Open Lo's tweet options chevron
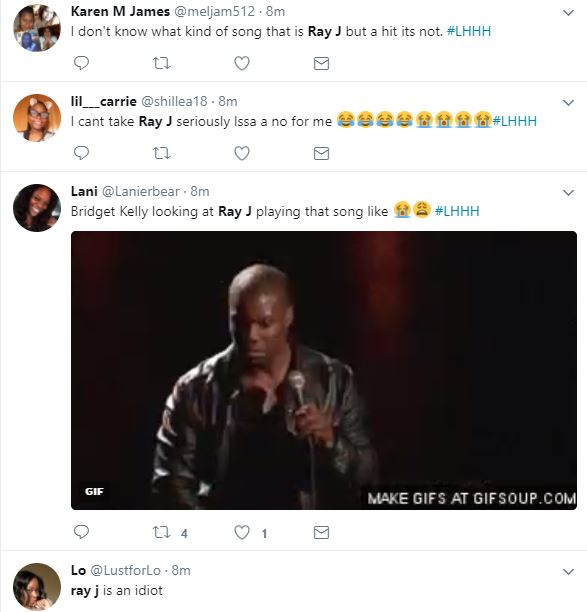 tap(568, 572)
